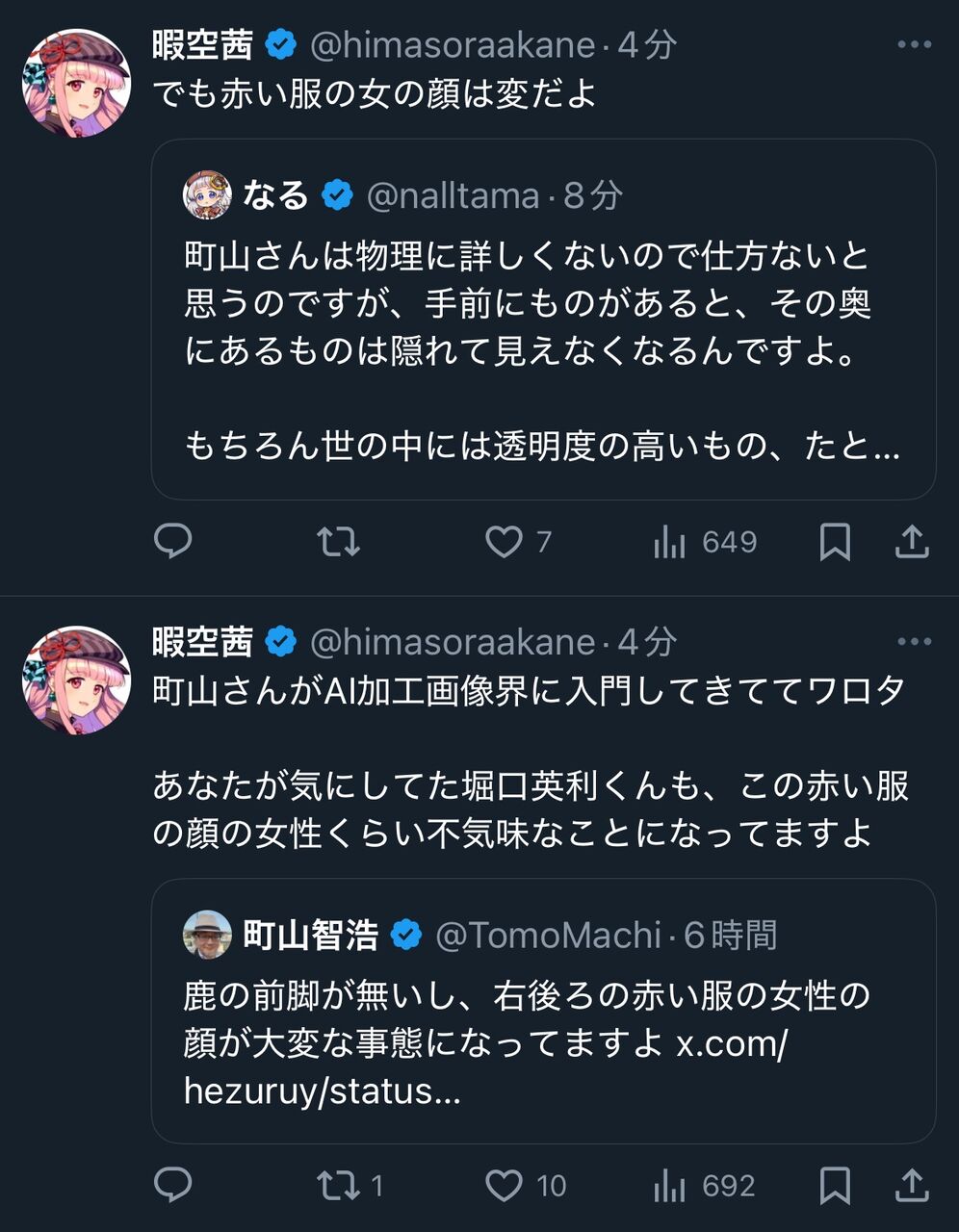The image size is (959, 1232).
Task: Repost the first tweet about 赤い服の女
Action: tap(339, 542)
